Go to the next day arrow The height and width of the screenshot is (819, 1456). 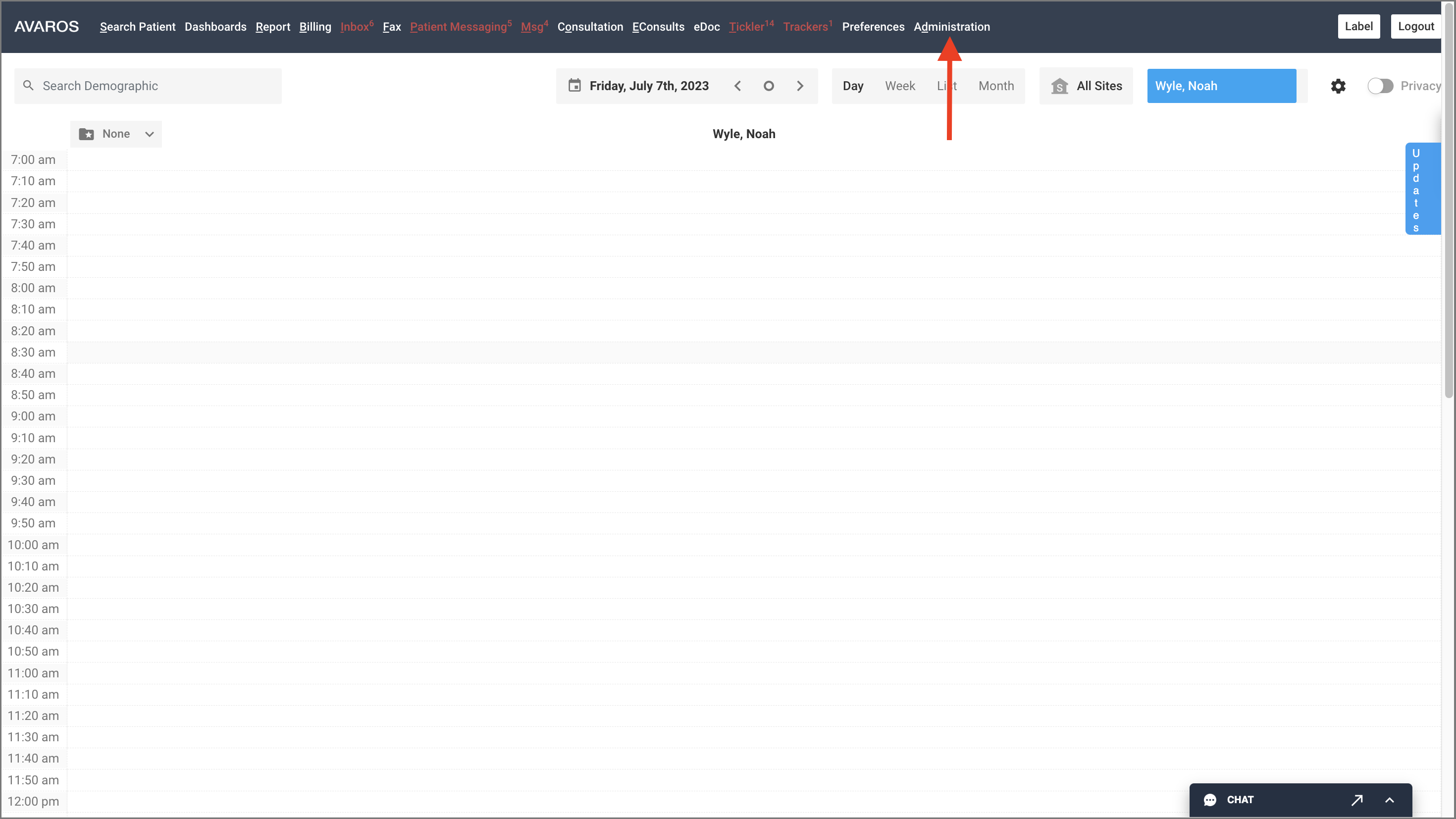point(800,86)
